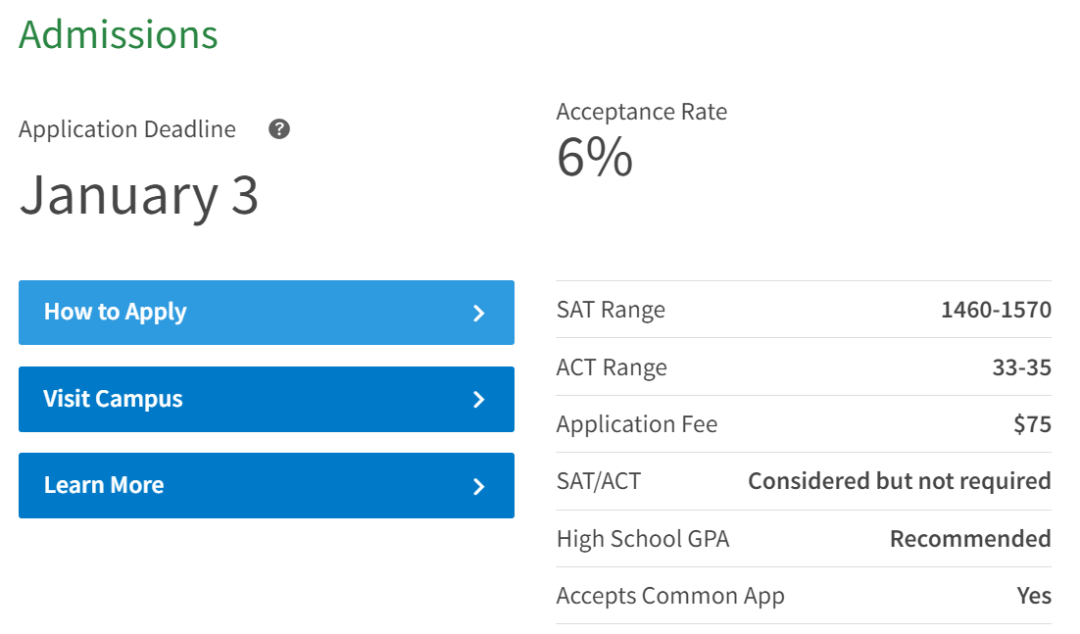Image resolution: width=1080 pixels, height=634 pixels.
Task: Click the Admissions section heading
Action: [118, 34]
